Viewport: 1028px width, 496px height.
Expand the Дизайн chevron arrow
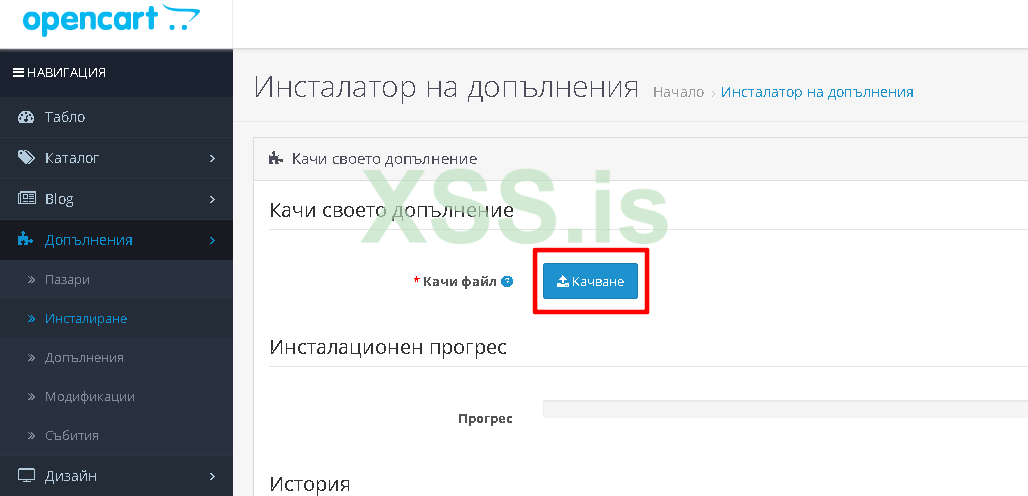tap(212, 476)
